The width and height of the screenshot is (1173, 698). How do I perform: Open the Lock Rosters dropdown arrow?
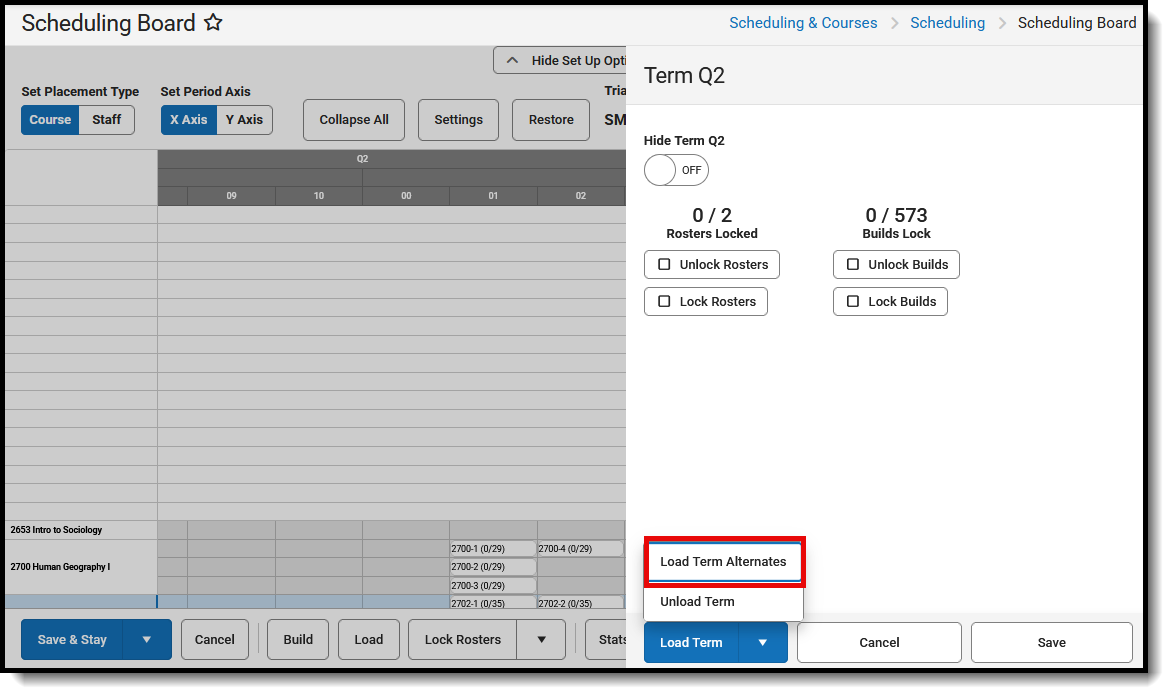coord(541,639)
